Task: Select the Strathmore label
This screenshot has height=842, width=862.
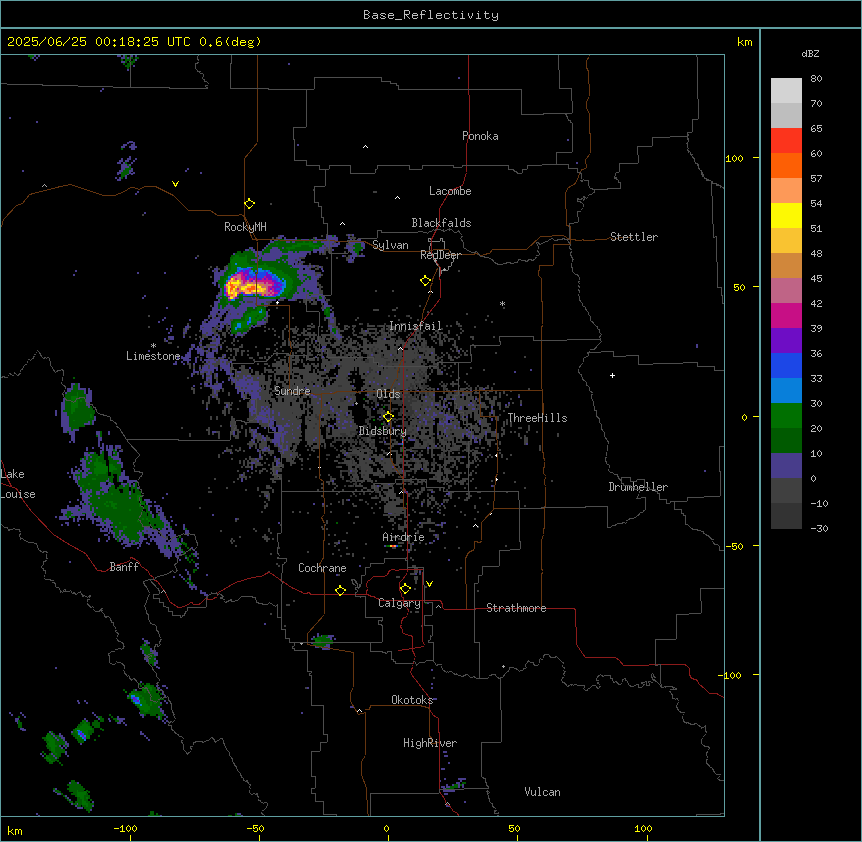Action: click(516, 608)
